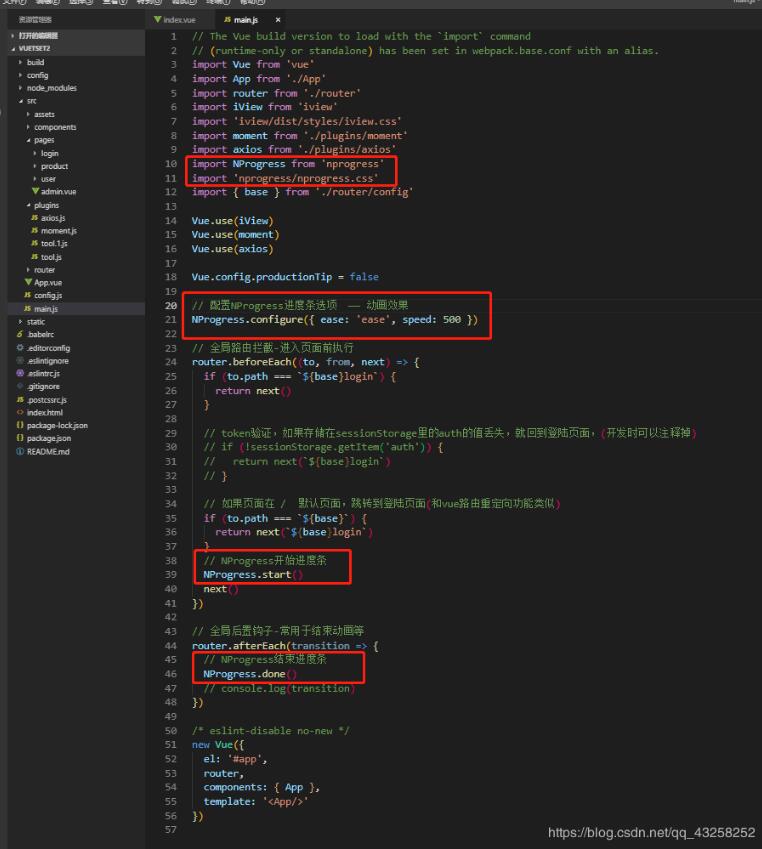The height and width of the screenshot is (849, 762).
Task: Click the Vue icon beside admin.vue
Action: pyautogui.click(x=36, y=191)
